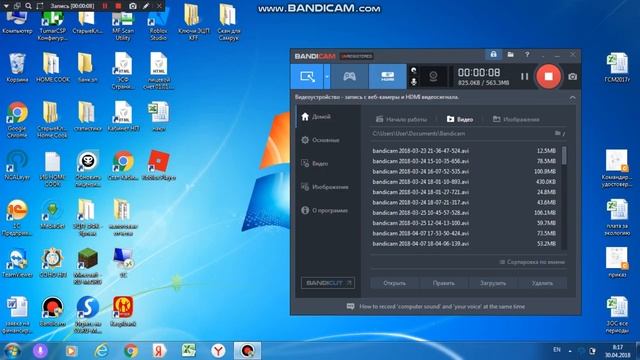Screen dimensions: 640x360
Task: Open the Корзина recycle bin icon
Action: point(17,67)
